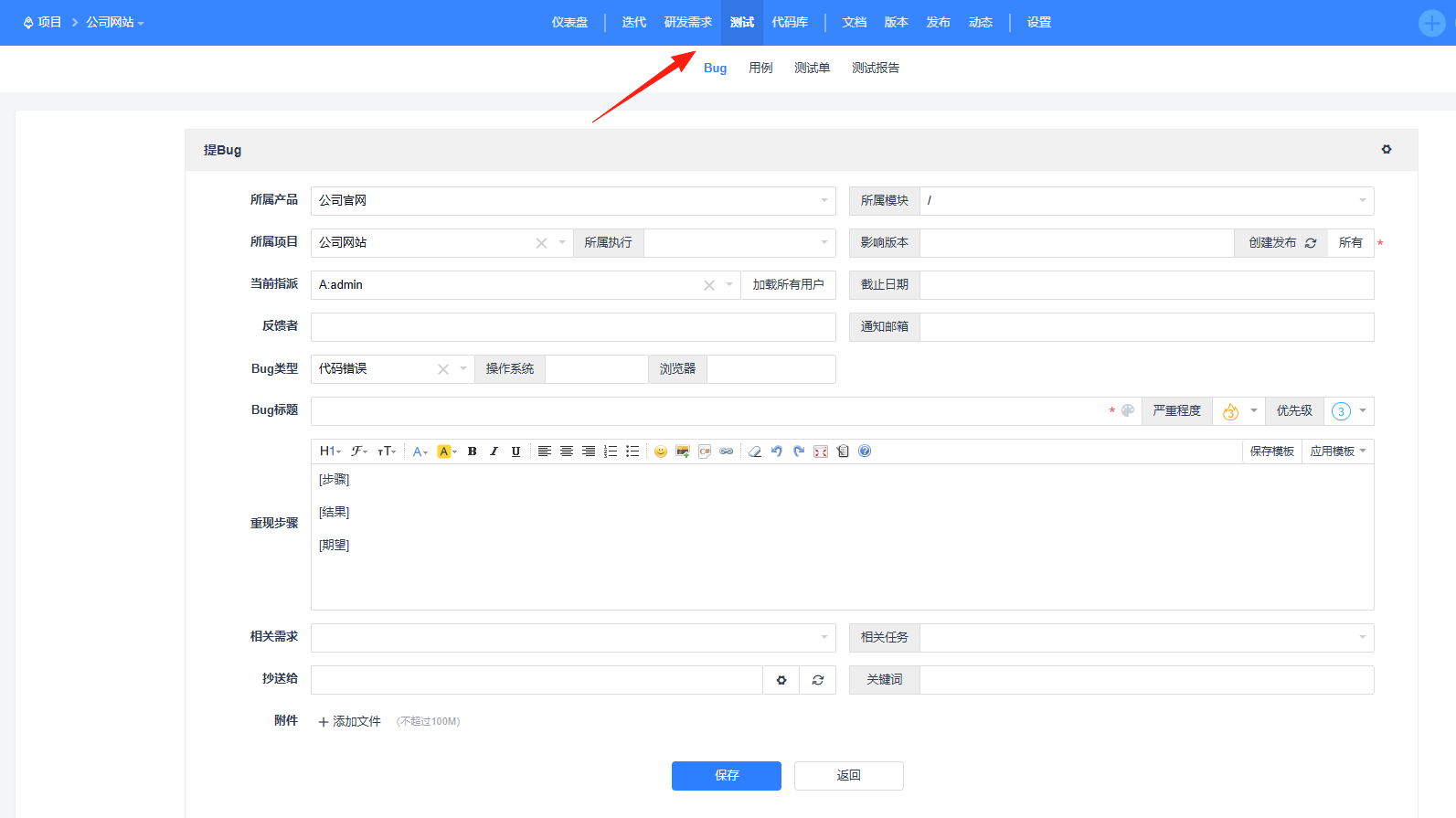
Task: Open the heading H1 format menu
Action: pos(330,451)
